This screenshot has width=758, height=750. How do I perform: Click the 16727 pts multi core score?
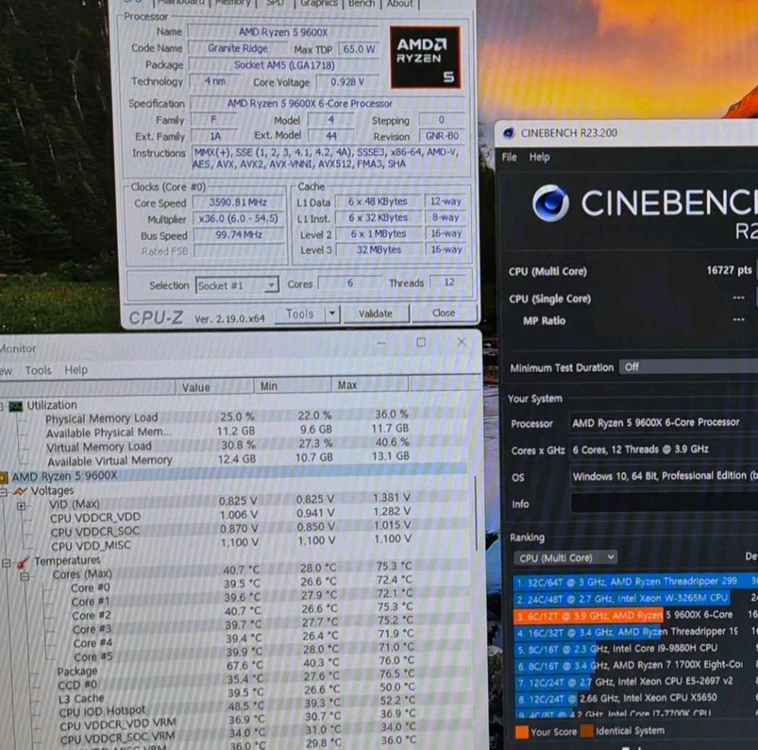click(729, 270)
